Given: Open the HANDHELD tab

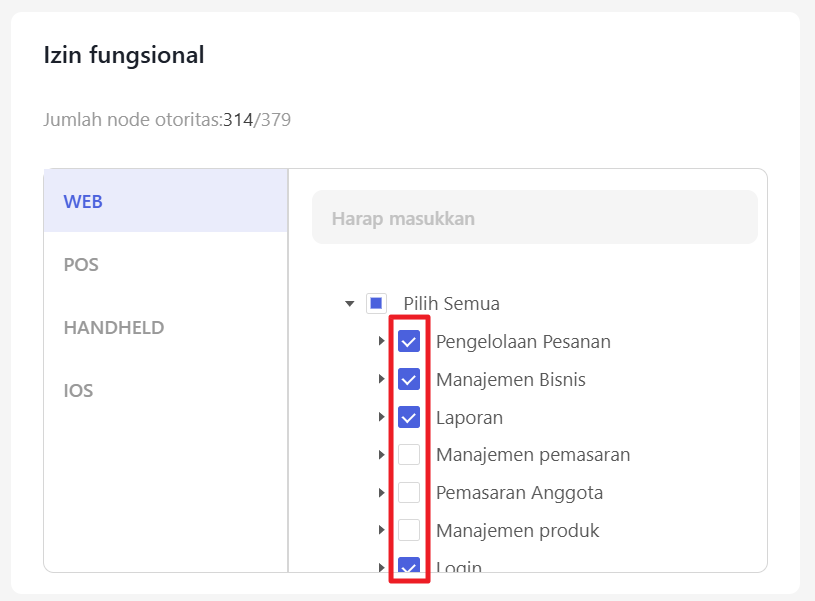Looking at the screenshot, I should tap(113, 328).
